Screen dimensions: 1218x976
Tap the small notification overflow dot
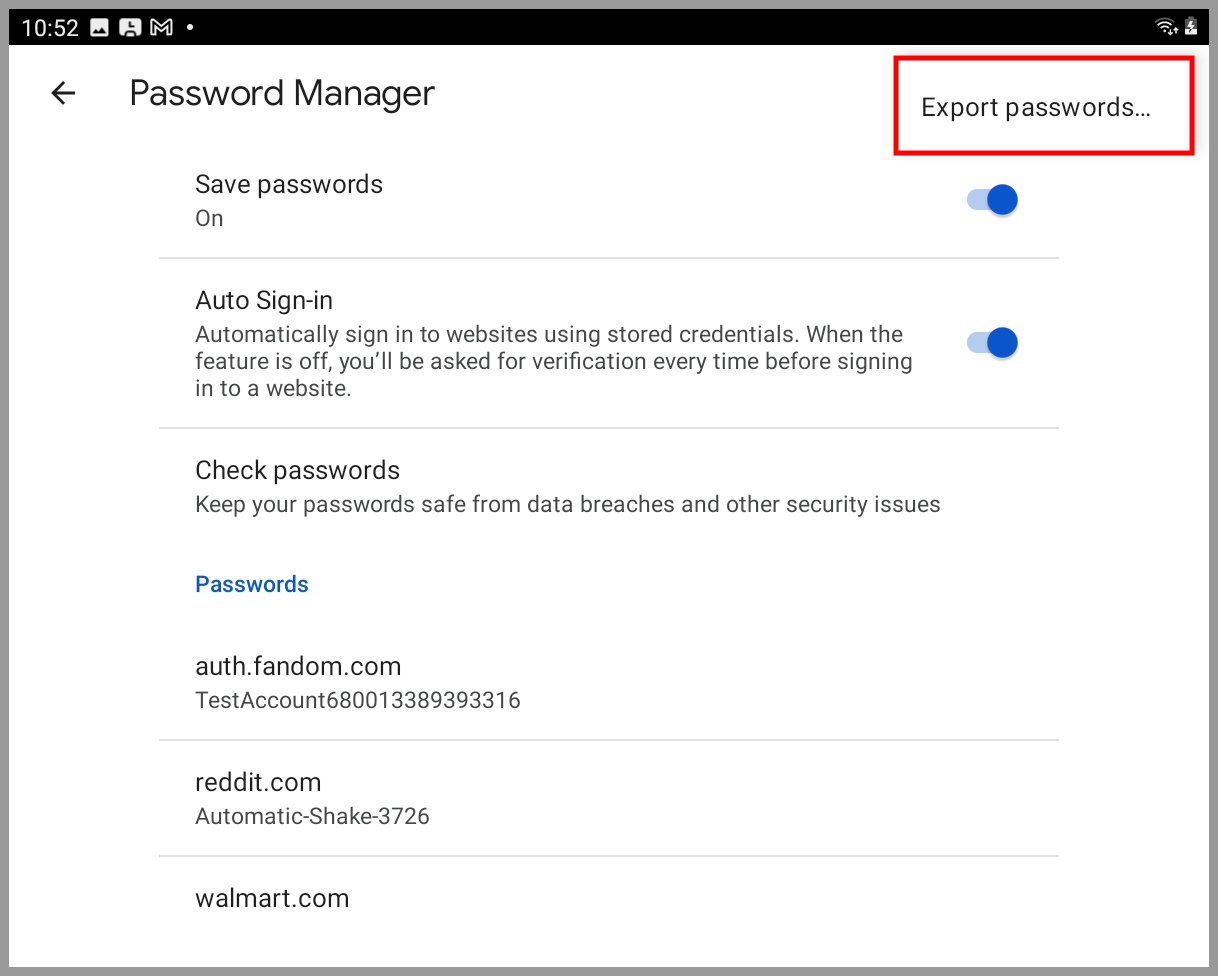tap(190, 28)
